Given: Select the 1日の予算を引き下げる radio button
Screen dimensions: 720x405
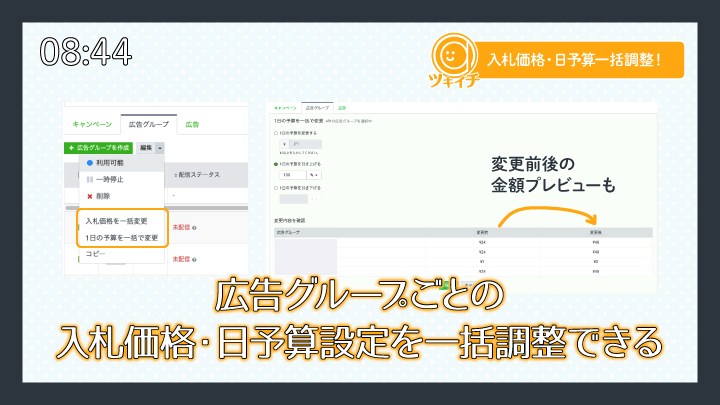Looking at the screenshot, I should click(x=276, y=188).
